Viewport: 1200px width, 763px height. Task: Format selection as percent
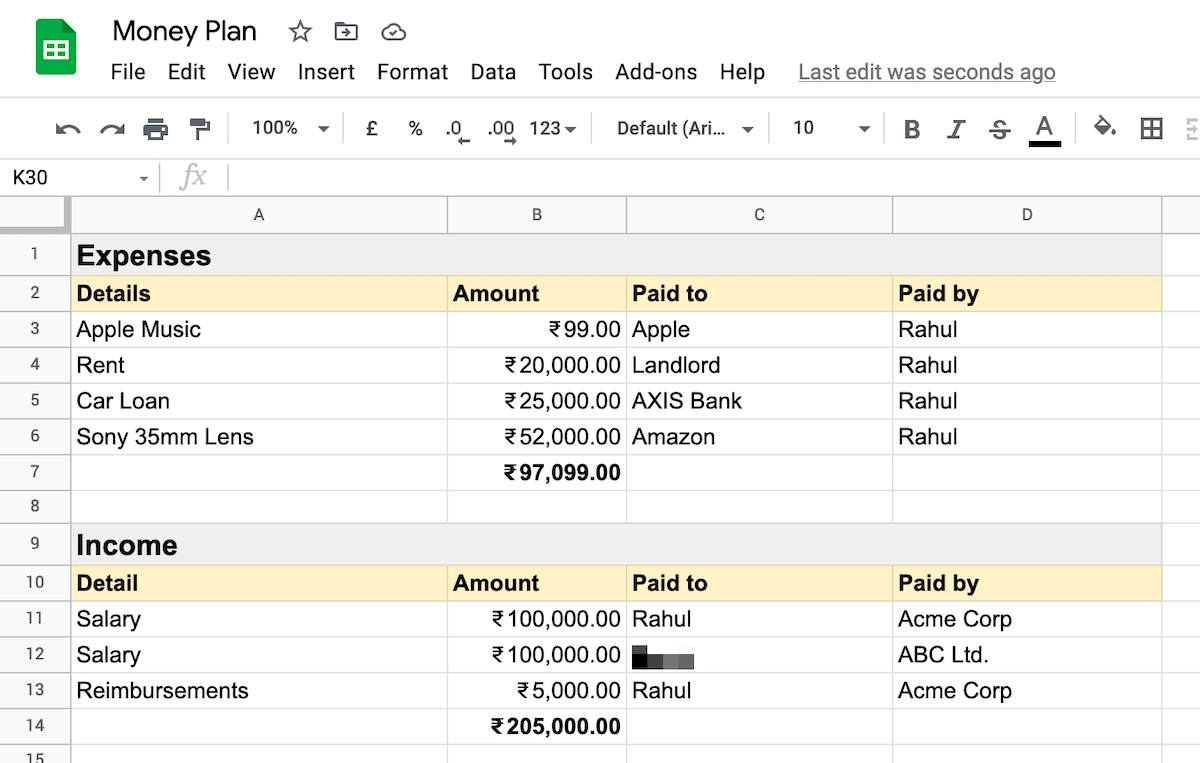pyautogui.click(x=415, y=129)
